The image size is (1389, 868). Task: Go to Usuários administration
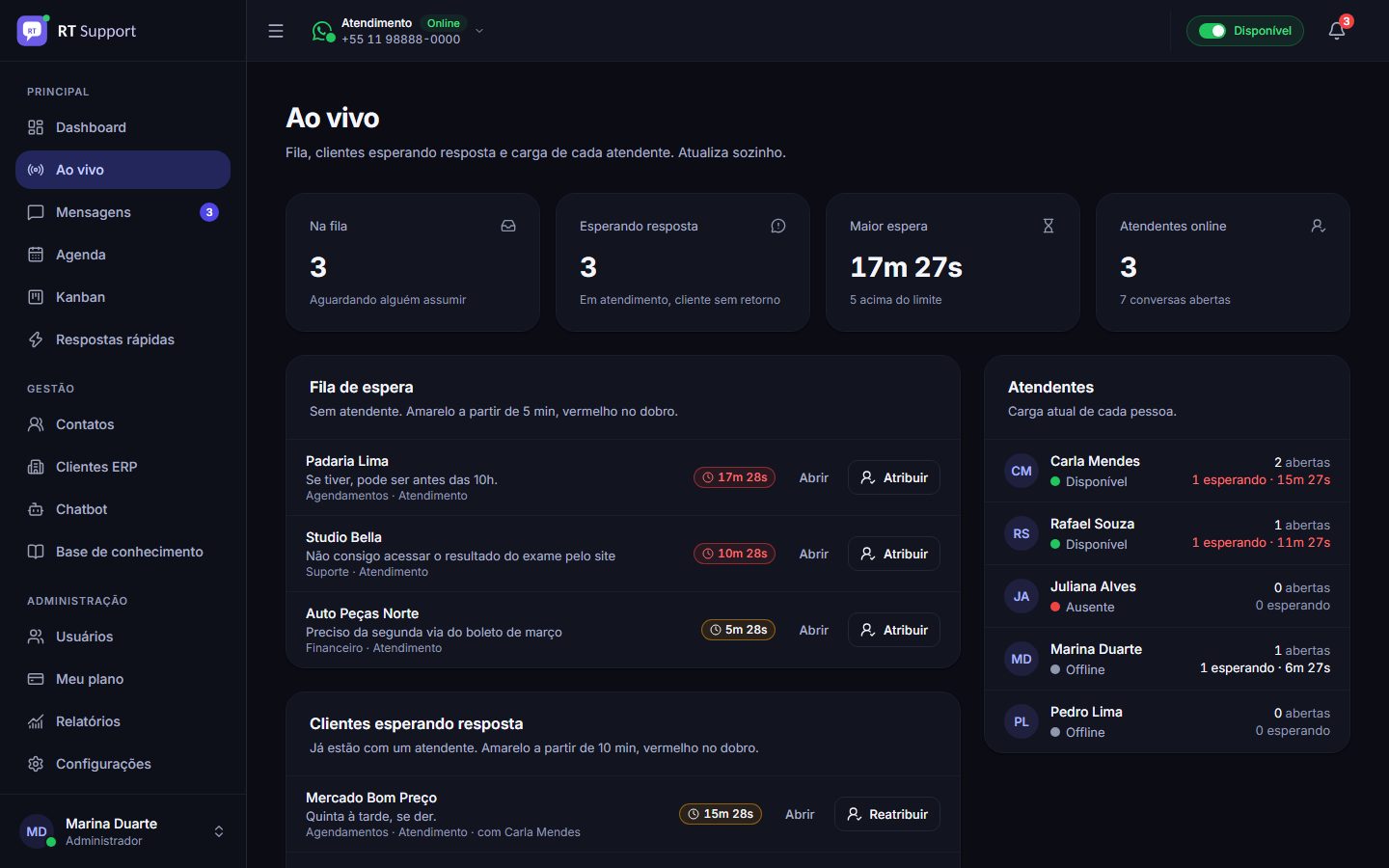pyautogui.click(x=123, y=637)
